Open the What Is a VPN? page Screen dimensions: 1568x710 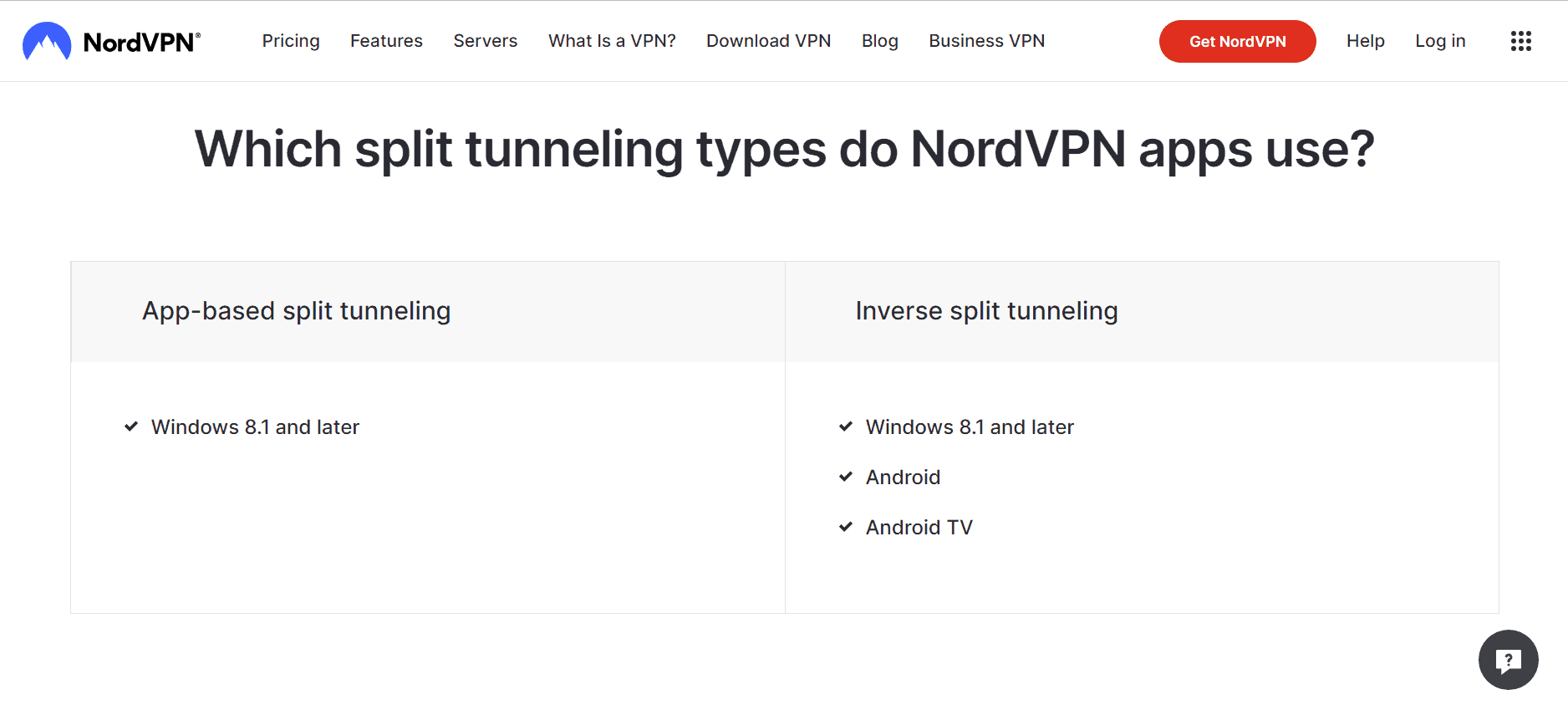pos(612,40)
